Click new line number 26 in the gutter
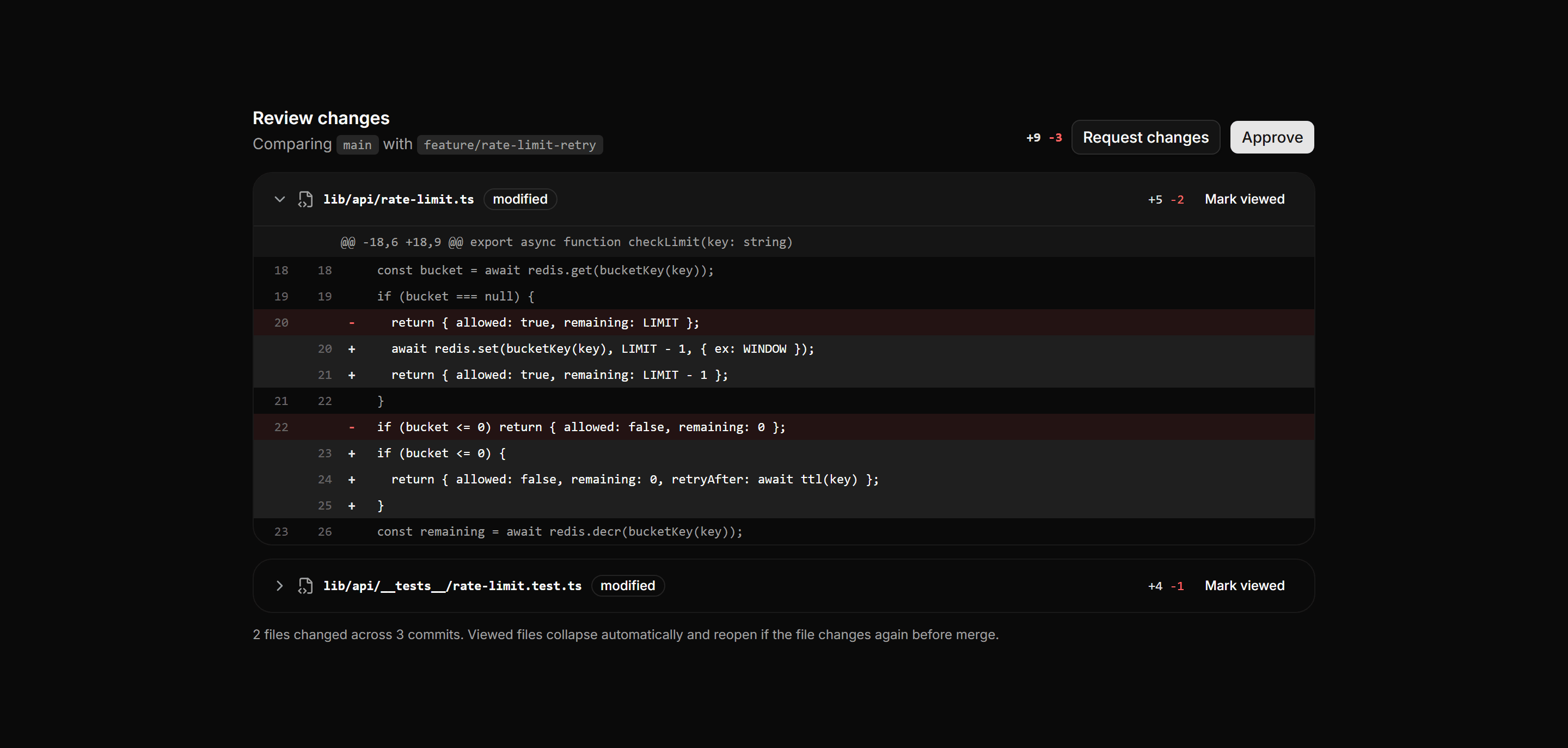This screenshot has width=1568, height=748. coord(325,531)
